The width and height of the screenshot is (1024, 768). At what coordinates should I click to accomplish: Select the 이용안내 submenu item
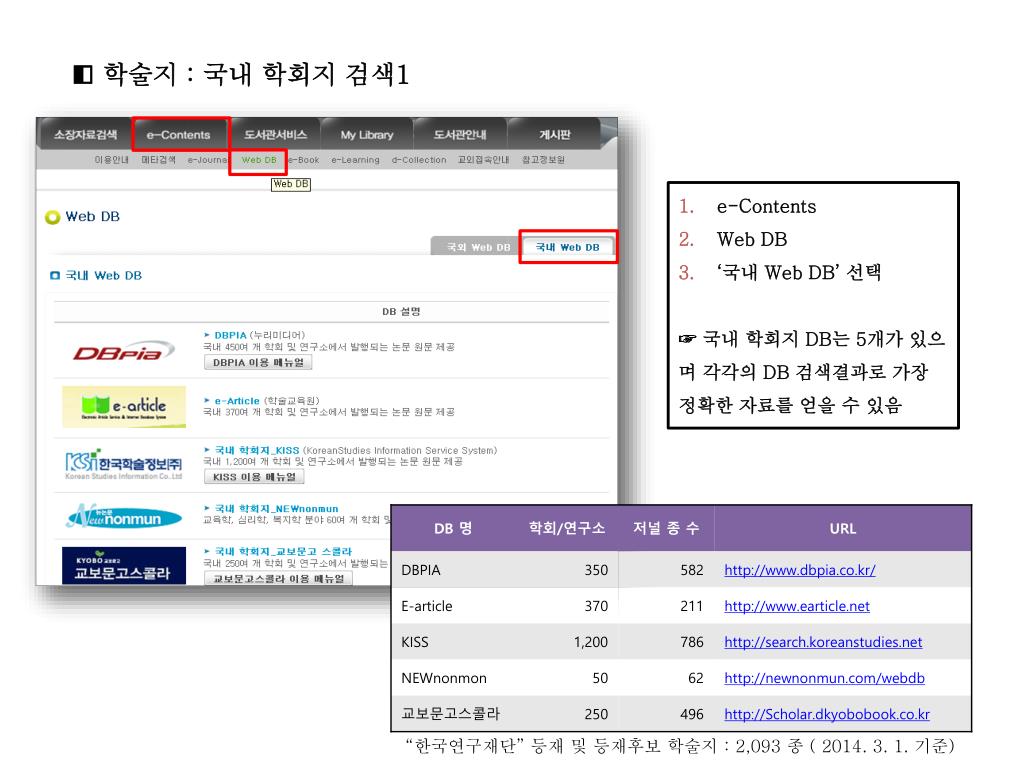tap(112, 159)
